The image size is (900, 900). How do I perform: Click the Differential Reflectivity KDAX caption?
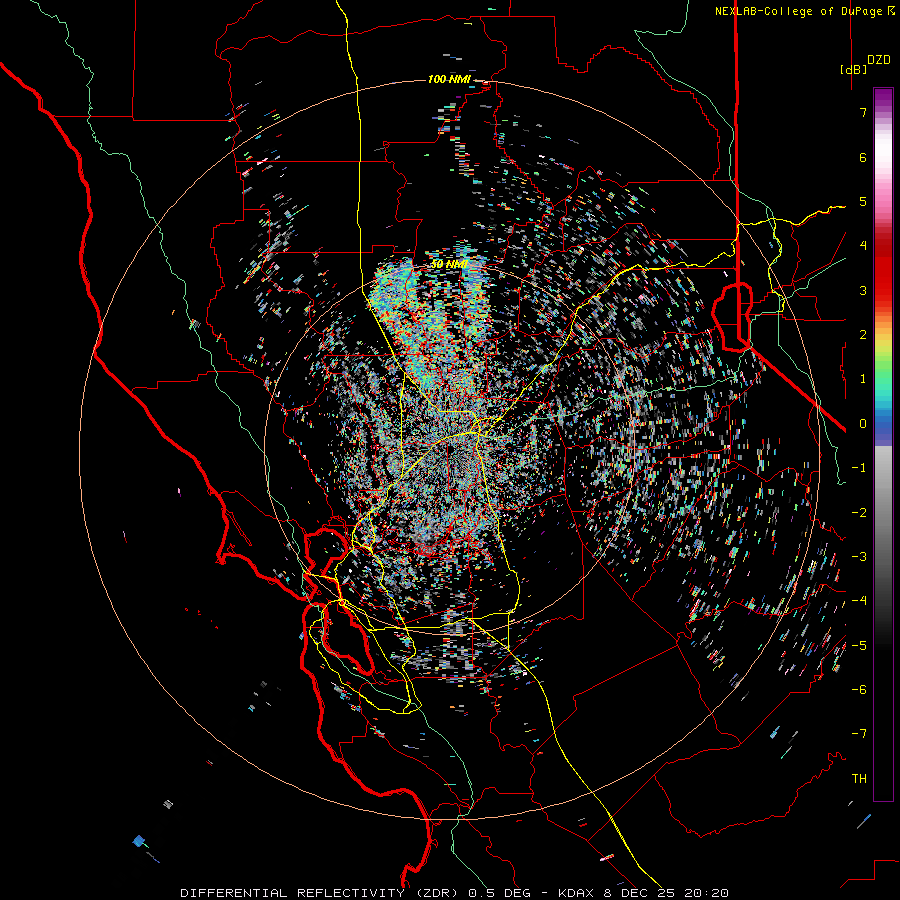(455, 893)
